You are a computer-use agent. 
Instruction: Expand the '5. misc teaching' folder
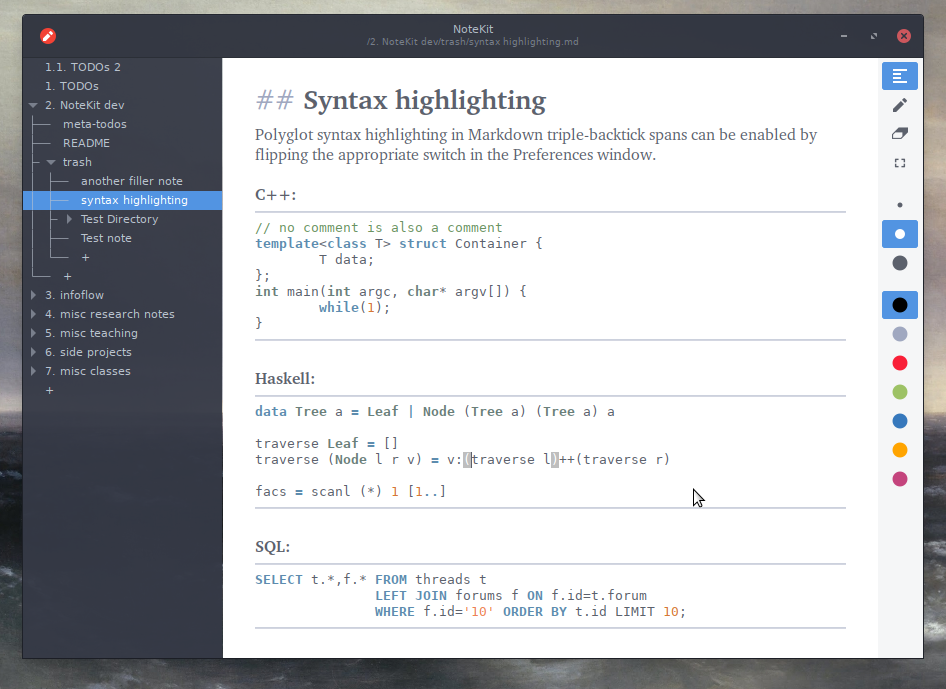(33, 333)
